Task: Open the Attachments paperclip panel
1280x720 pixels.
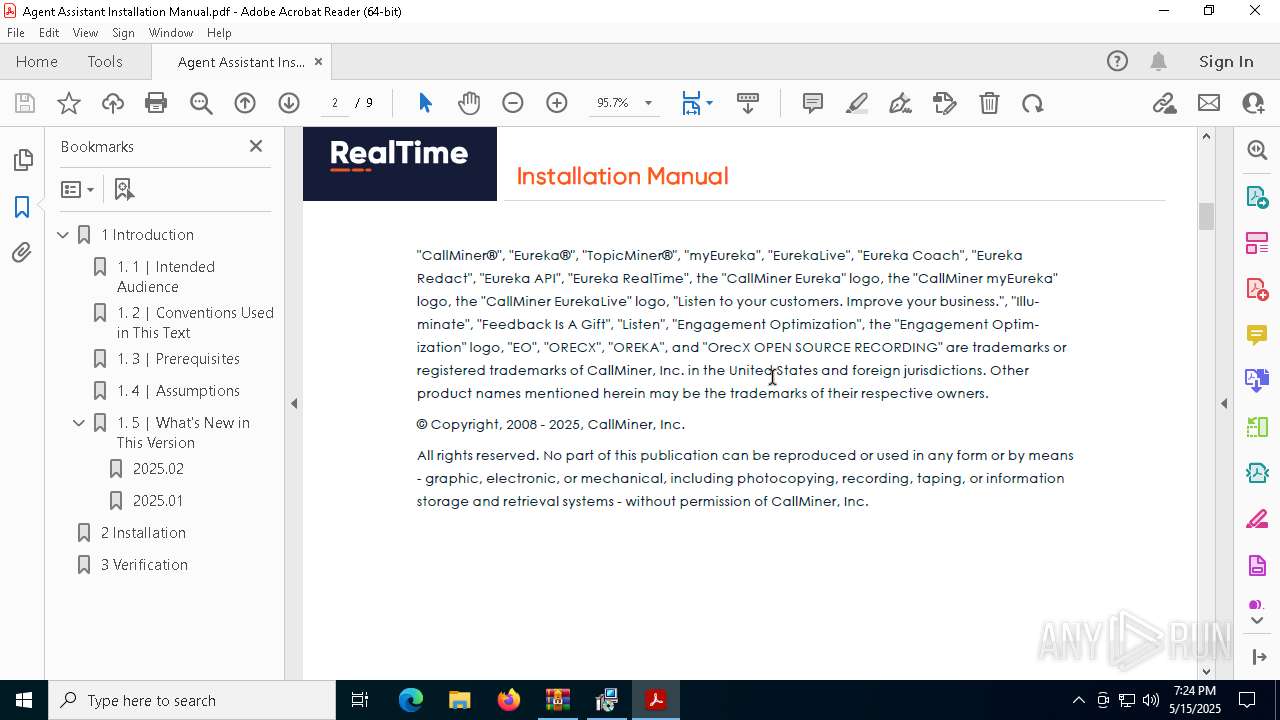Action: (x=22, y=253)
